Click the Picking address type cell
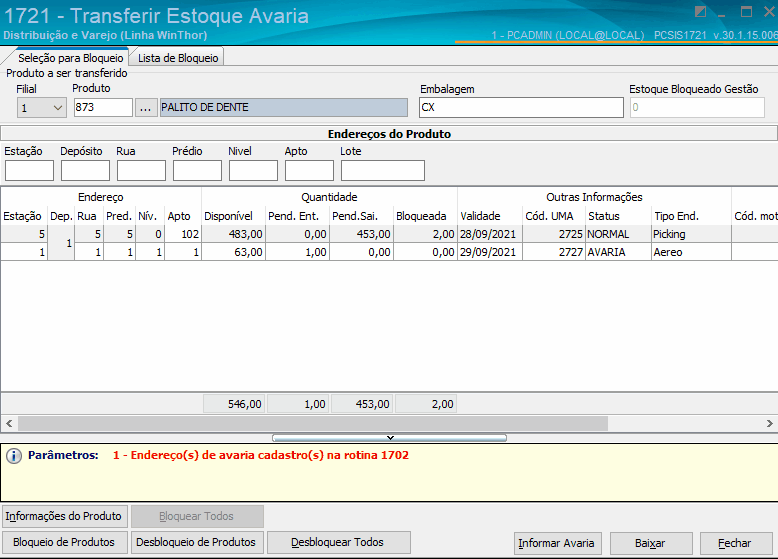Viewport: 778px width, 559px height. pos(691,234)
